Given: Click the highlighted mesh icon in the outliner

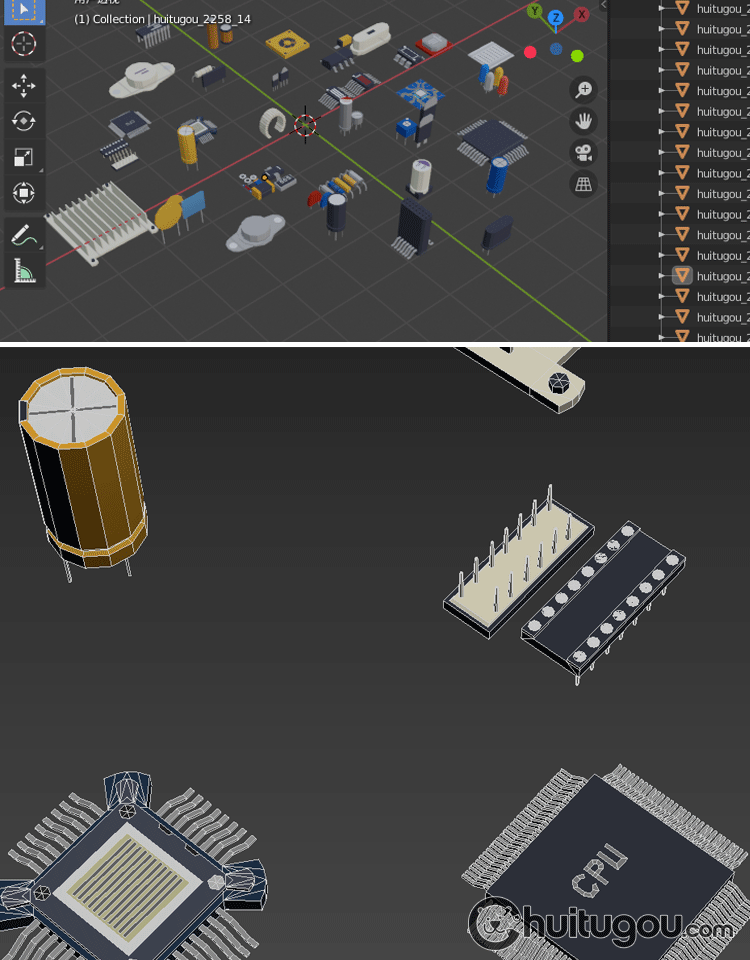Looking at the screenshot, I should click(683, 276).
